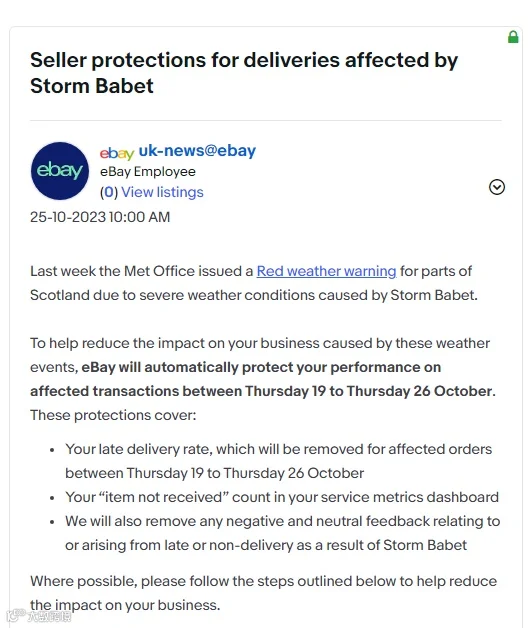
Task: Click the late delivery rate bullet
Action: tap(278, 461)
